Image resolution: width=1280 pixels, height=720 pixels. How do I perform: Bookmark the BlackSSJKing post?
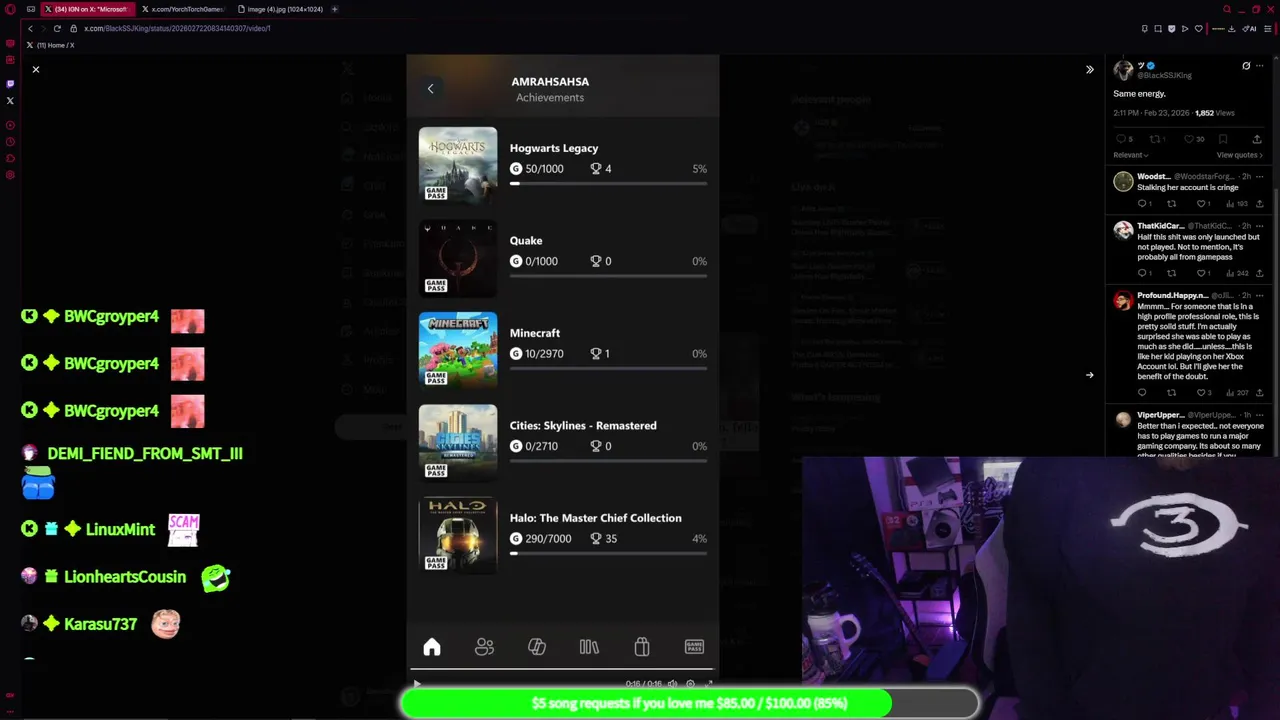(1223, 139)
